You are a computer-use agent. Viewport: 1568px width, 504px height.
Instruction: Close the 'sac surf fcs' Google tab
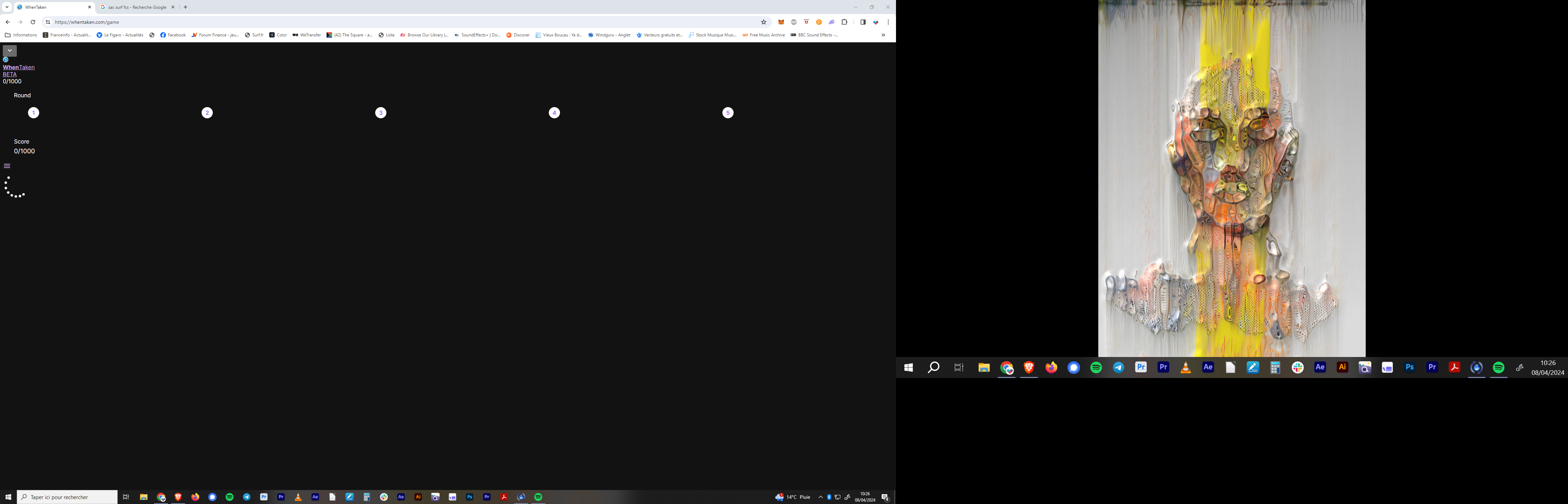pyautogui.click(x=173, y=7)
